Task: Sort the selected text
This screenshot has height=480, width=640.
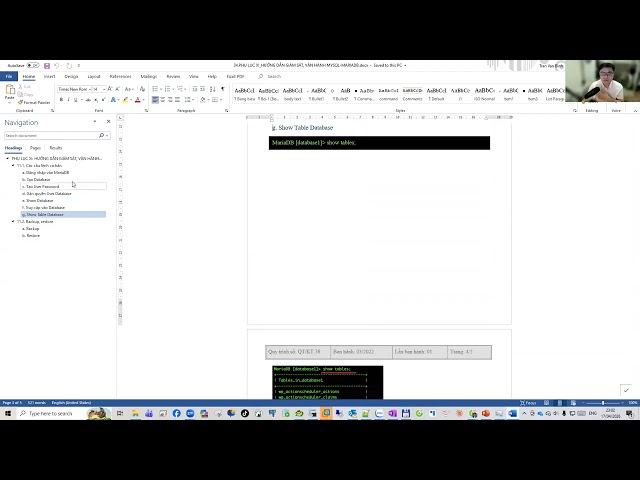Action: click(213, 89)
